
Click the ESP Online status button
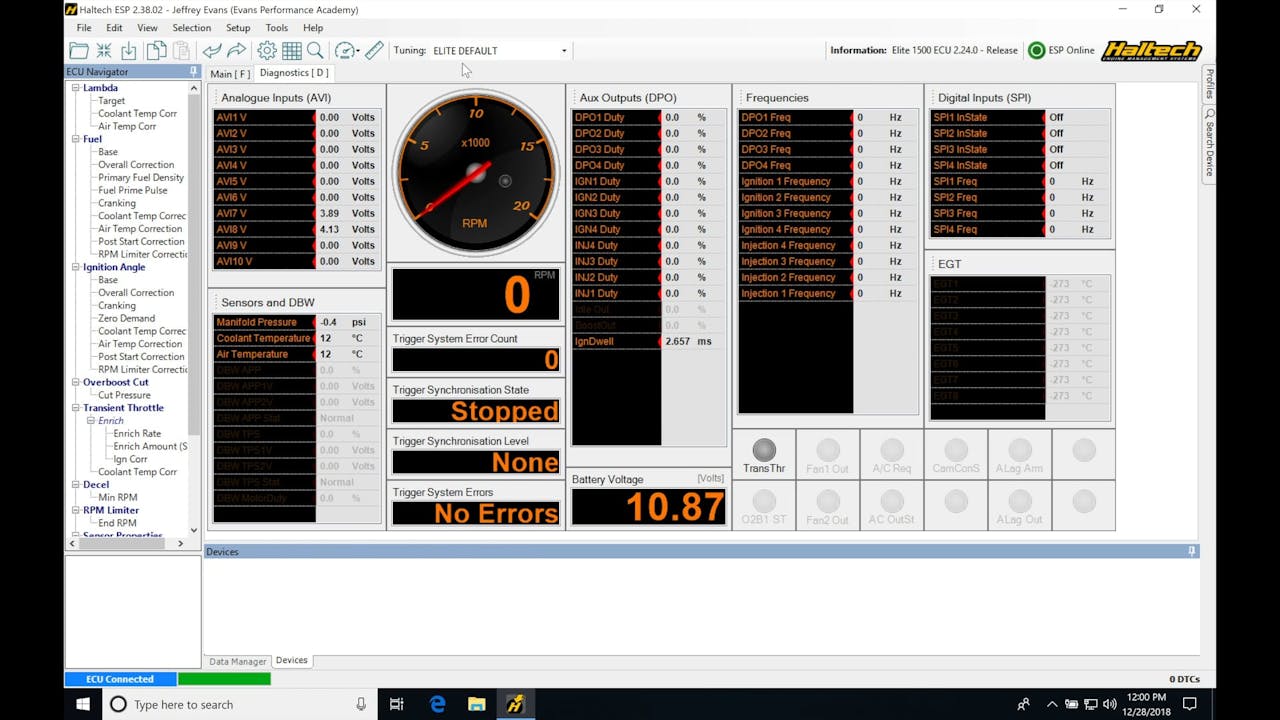coord(1061,50)
